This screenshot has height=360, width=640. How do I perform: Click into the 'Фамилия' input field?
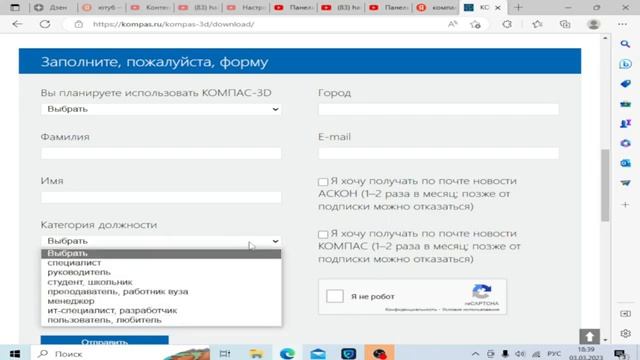click(x=161, y=153)
